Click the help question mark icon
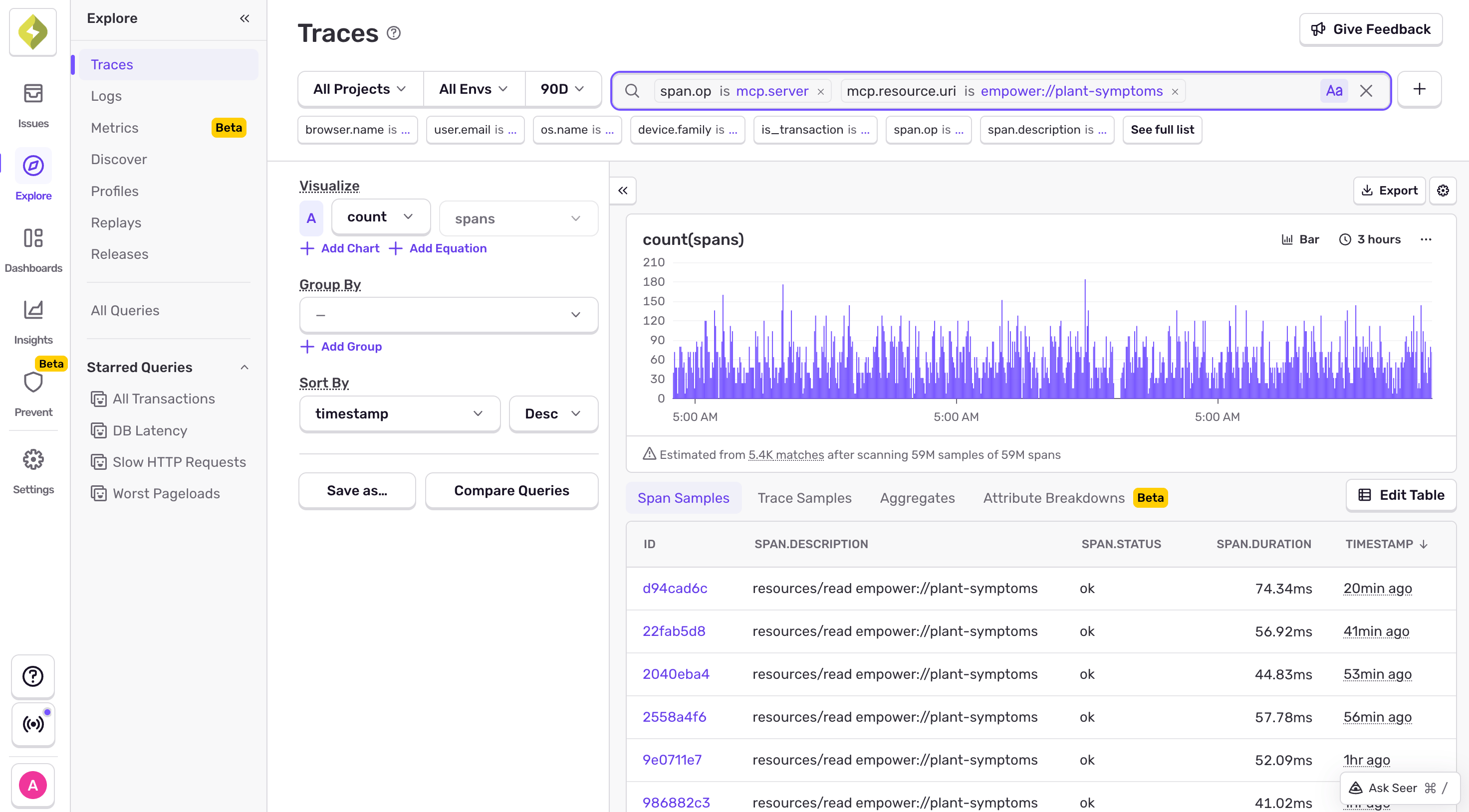This screenshot has height=812, width=1469. [32, 676]
